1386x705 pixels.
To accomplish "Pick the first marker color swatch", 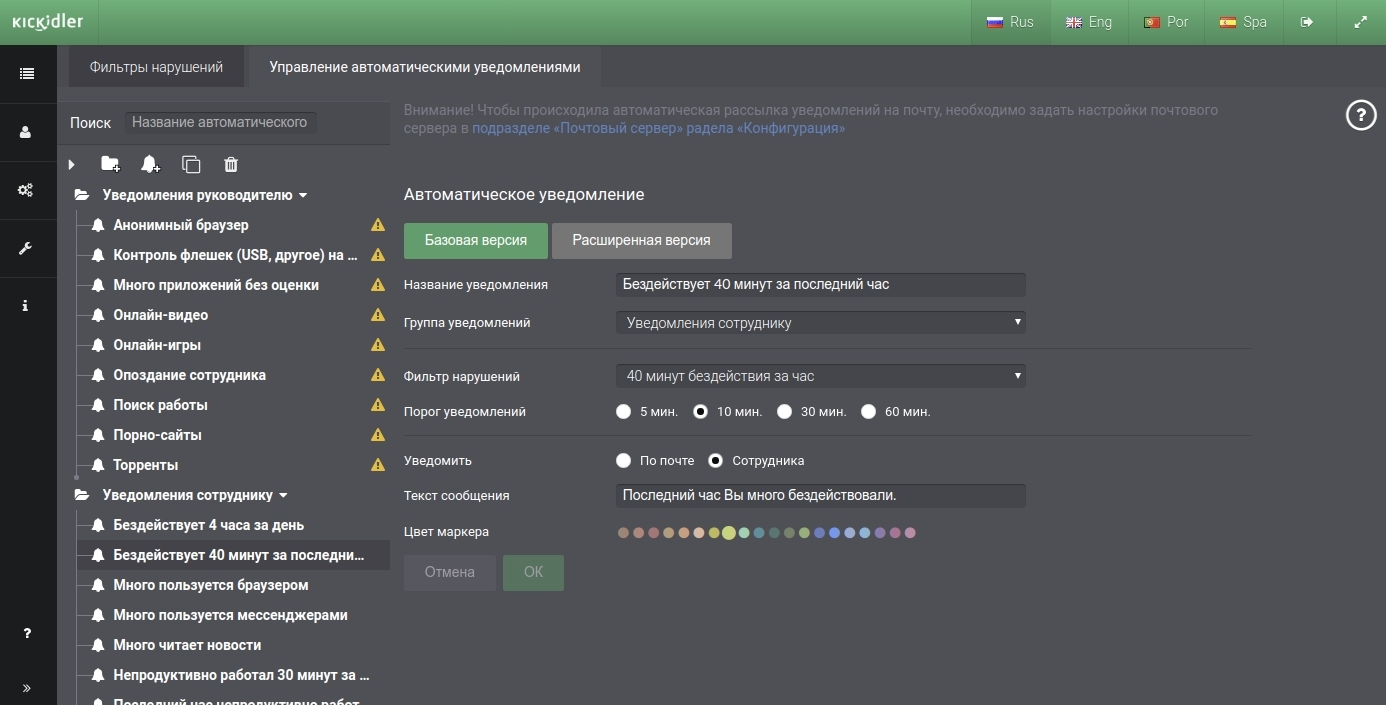I will click(623, 533).
